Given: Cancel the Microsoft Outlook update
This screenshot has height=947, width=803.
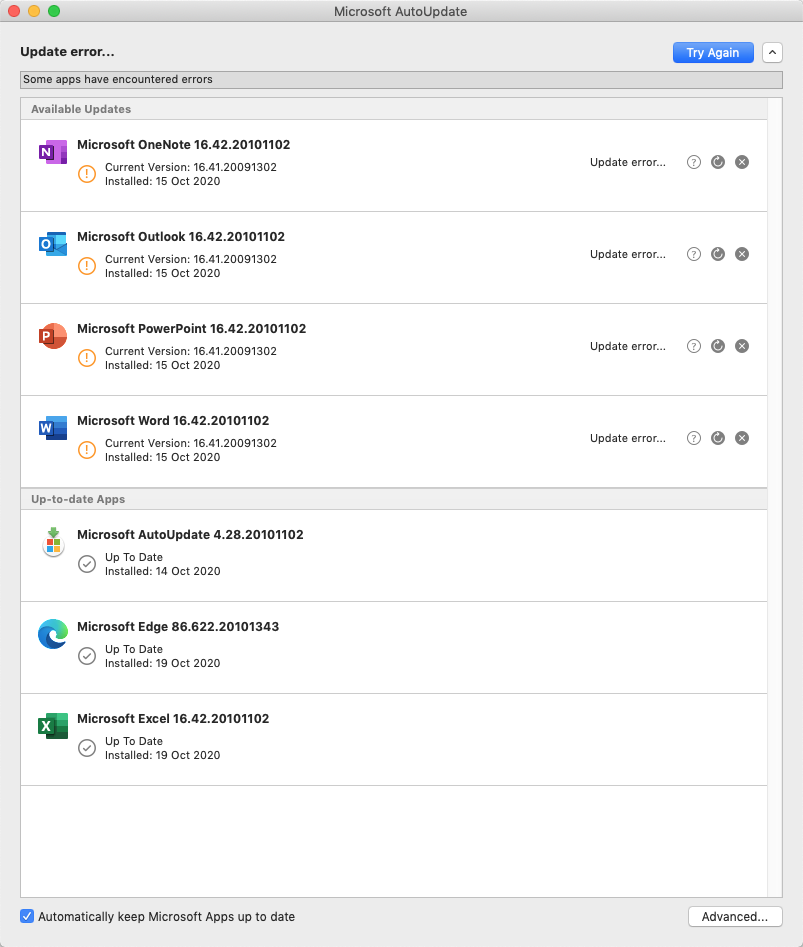Looking at the screenshot, I should [x=742, y=254].
